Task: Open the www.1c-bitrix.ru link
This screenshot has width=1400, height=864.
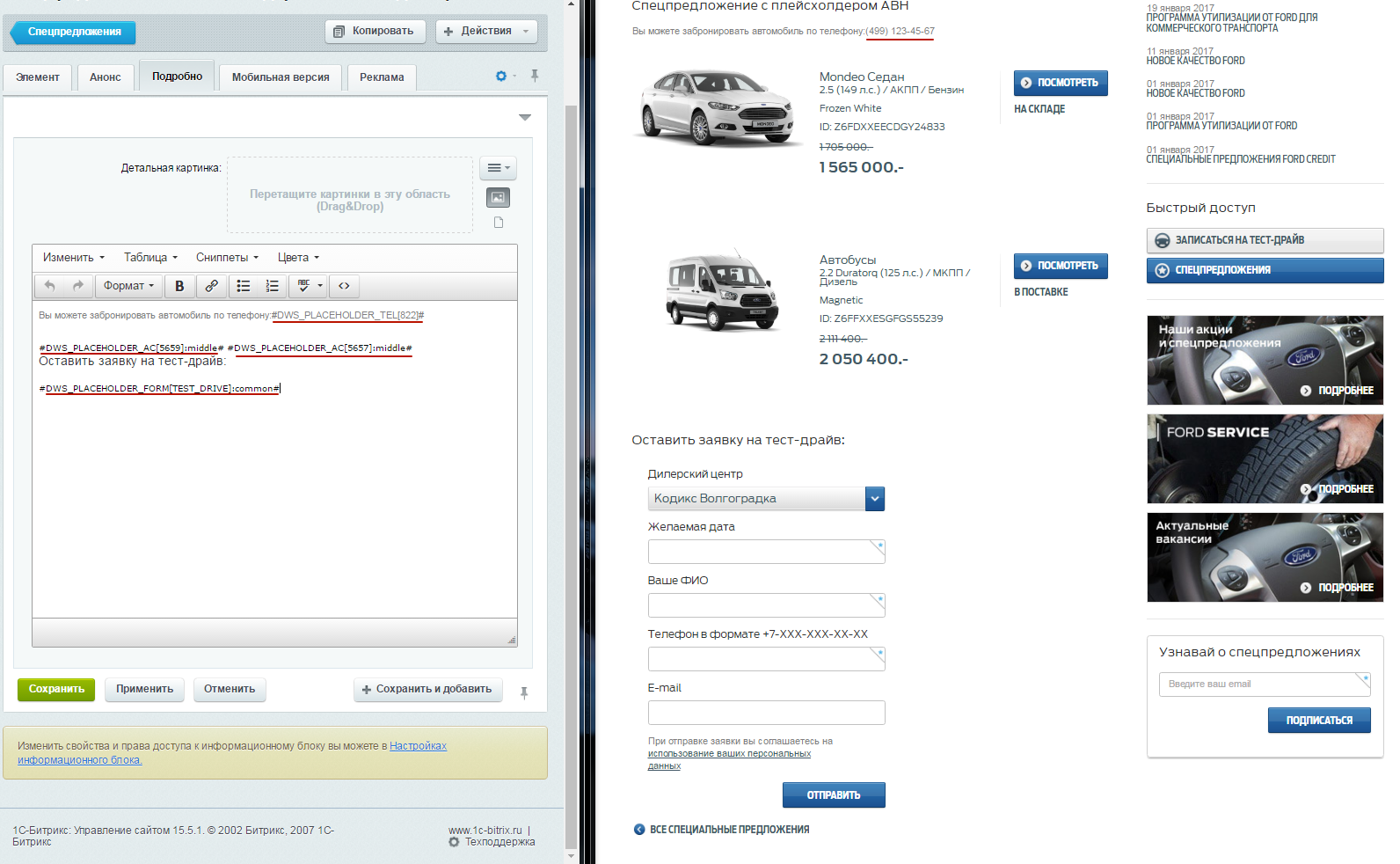Action: click(485, 831)
